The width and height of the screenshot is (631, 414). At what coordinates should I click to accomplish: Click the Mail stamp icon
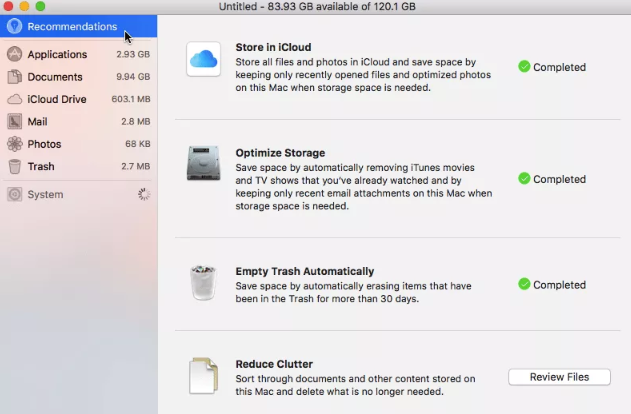[14, 122]
